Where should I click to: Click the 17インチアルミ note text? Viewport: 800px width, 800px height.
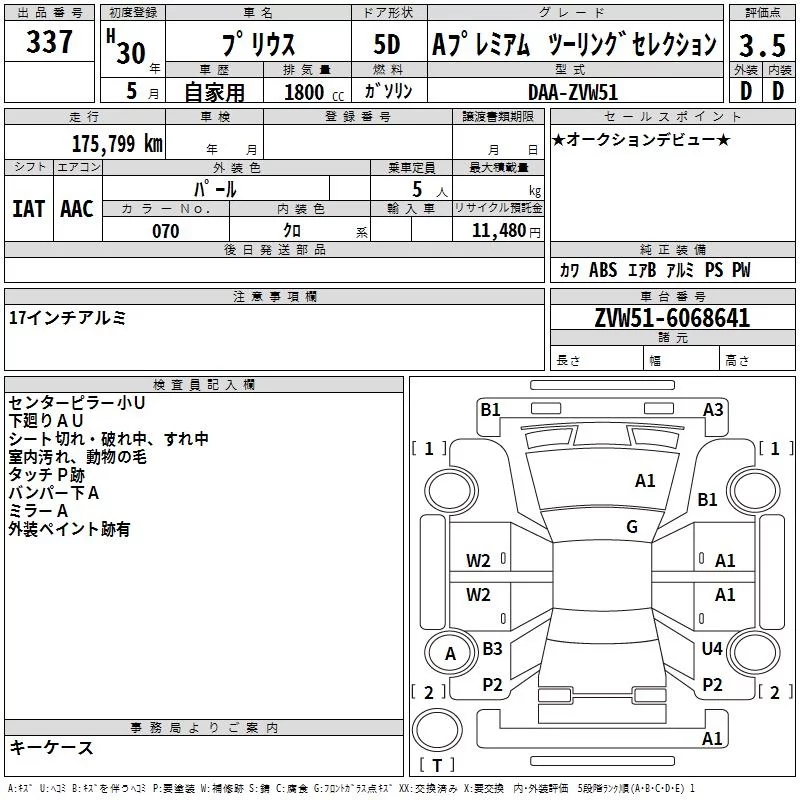click(67, 318)
